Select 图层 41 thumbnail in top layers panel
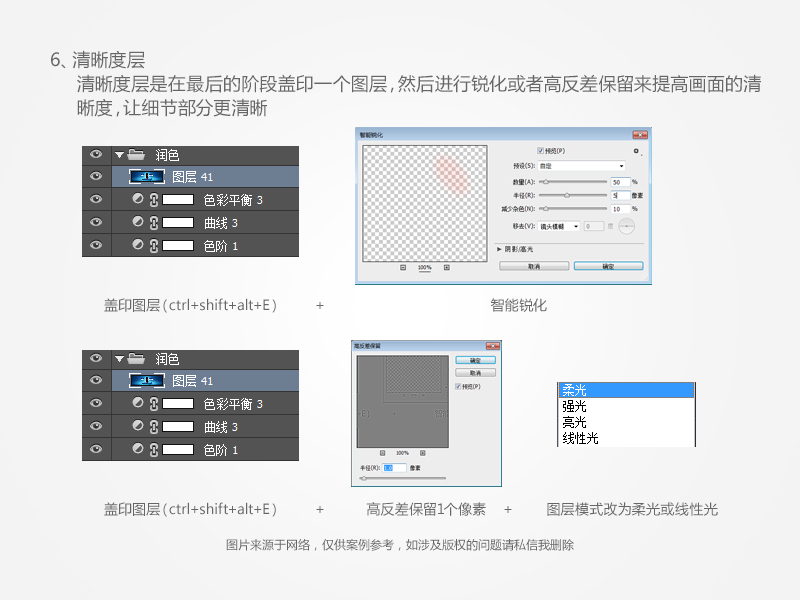Screen dimensions: 800x600 pos(147,177)
